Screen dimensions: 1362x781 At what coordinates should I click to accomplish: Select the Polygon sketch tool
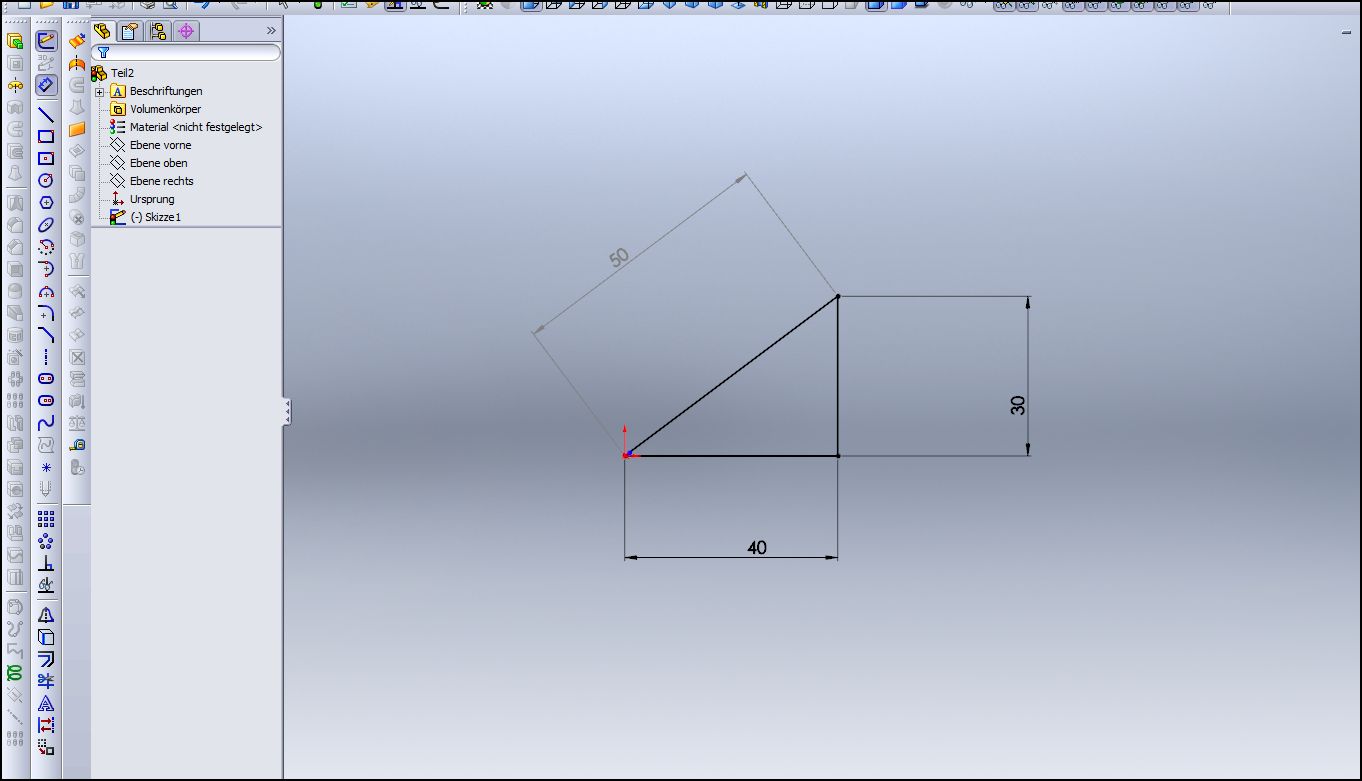point(46,202)
